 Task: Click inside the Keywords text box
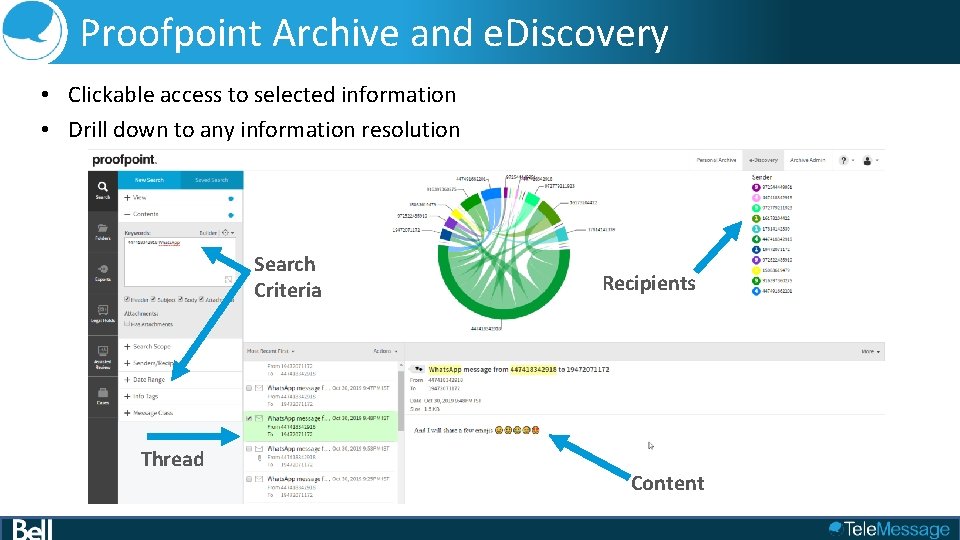179,262
